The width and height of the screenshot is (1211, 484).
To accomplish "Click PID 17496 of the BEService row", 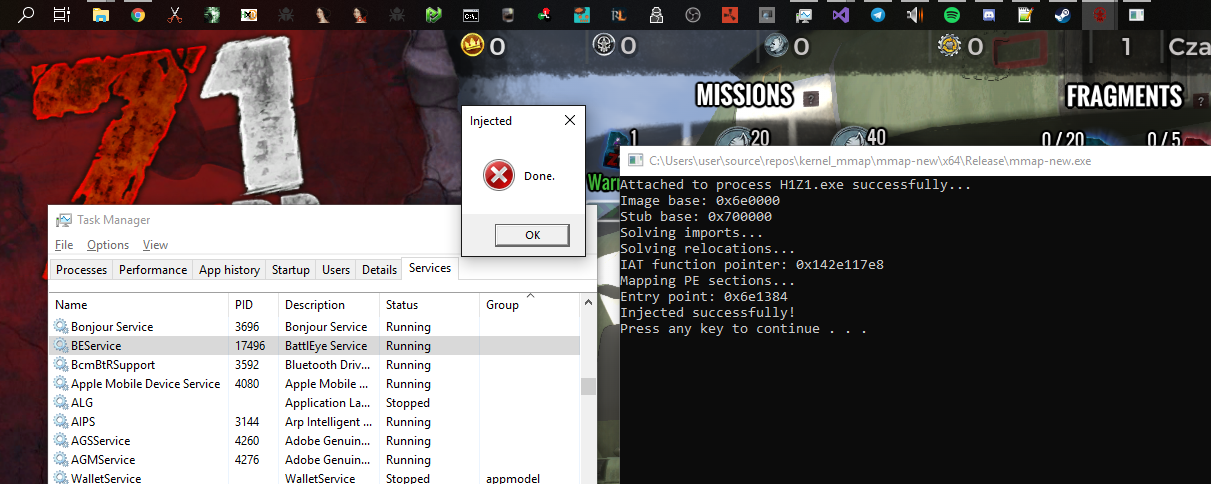I will tap(250, 346).
